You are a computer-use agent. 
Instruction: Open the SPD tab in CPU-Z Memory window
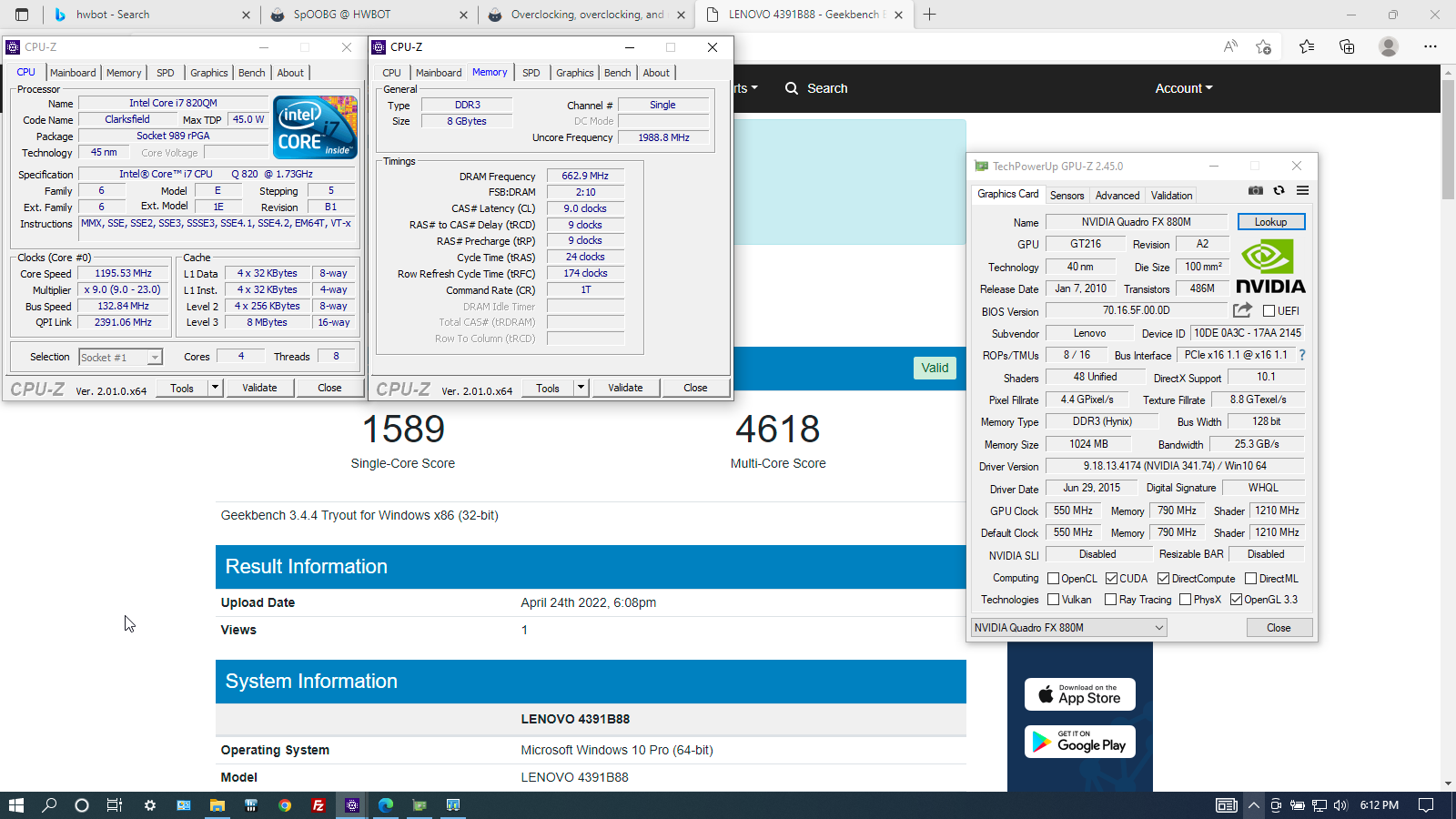click(531, 73)
